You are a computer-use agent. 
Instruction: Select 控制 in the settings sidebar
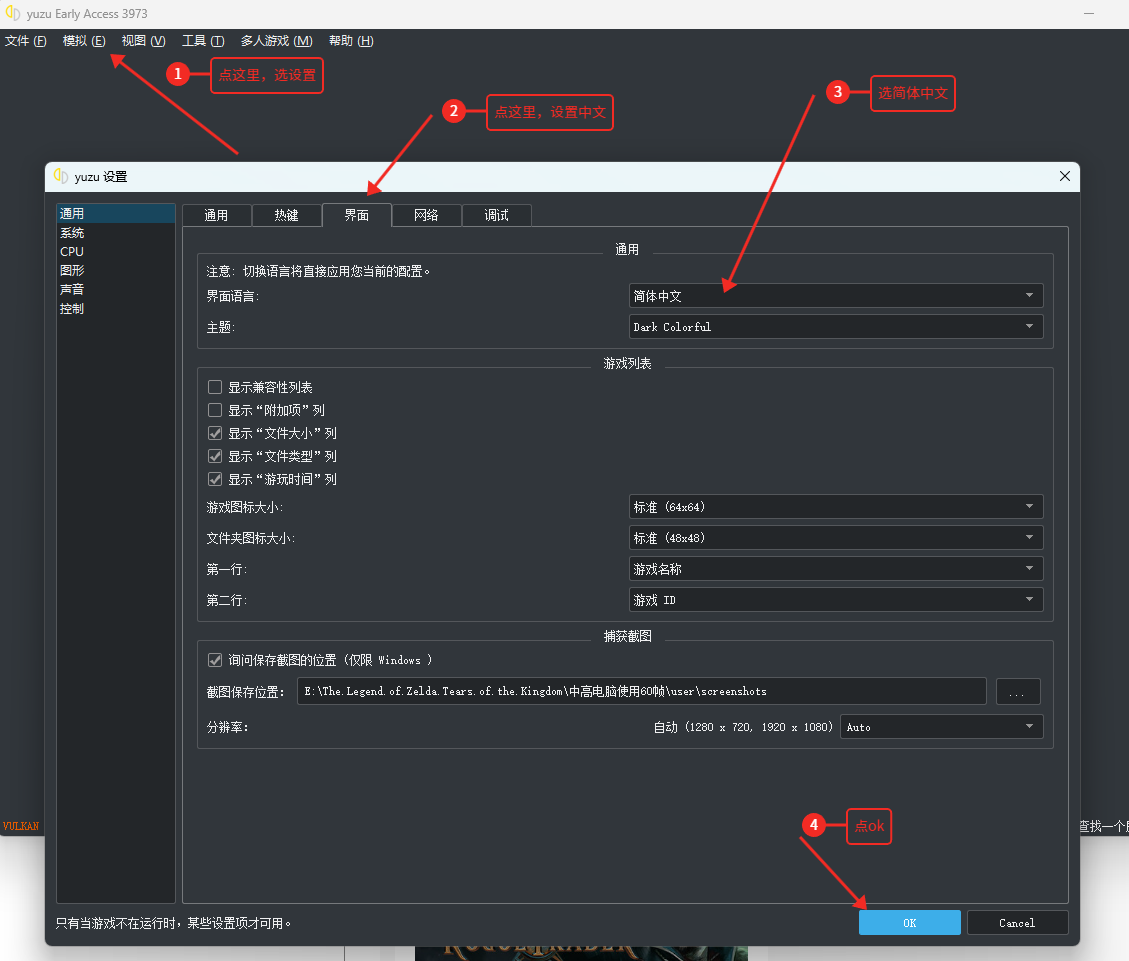72,309
